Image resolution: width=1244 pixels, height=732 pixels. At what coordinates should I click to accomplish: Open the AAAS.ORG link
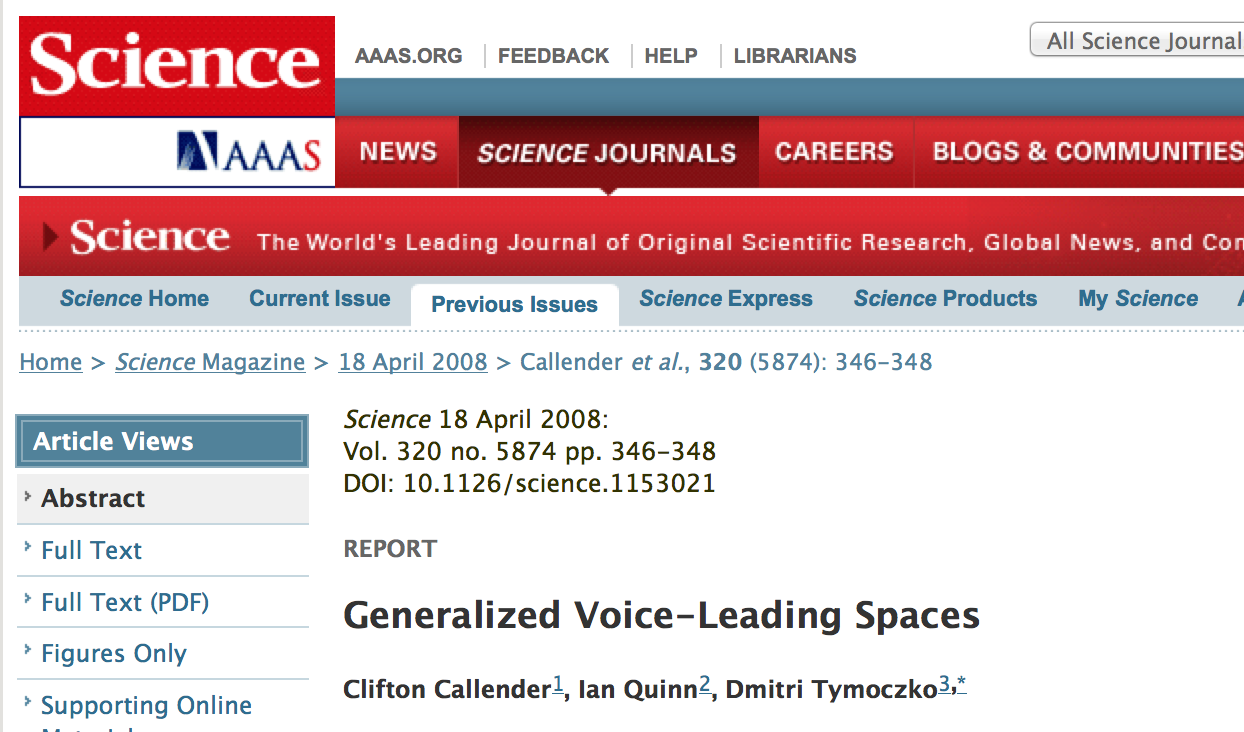tap(408, 56)
